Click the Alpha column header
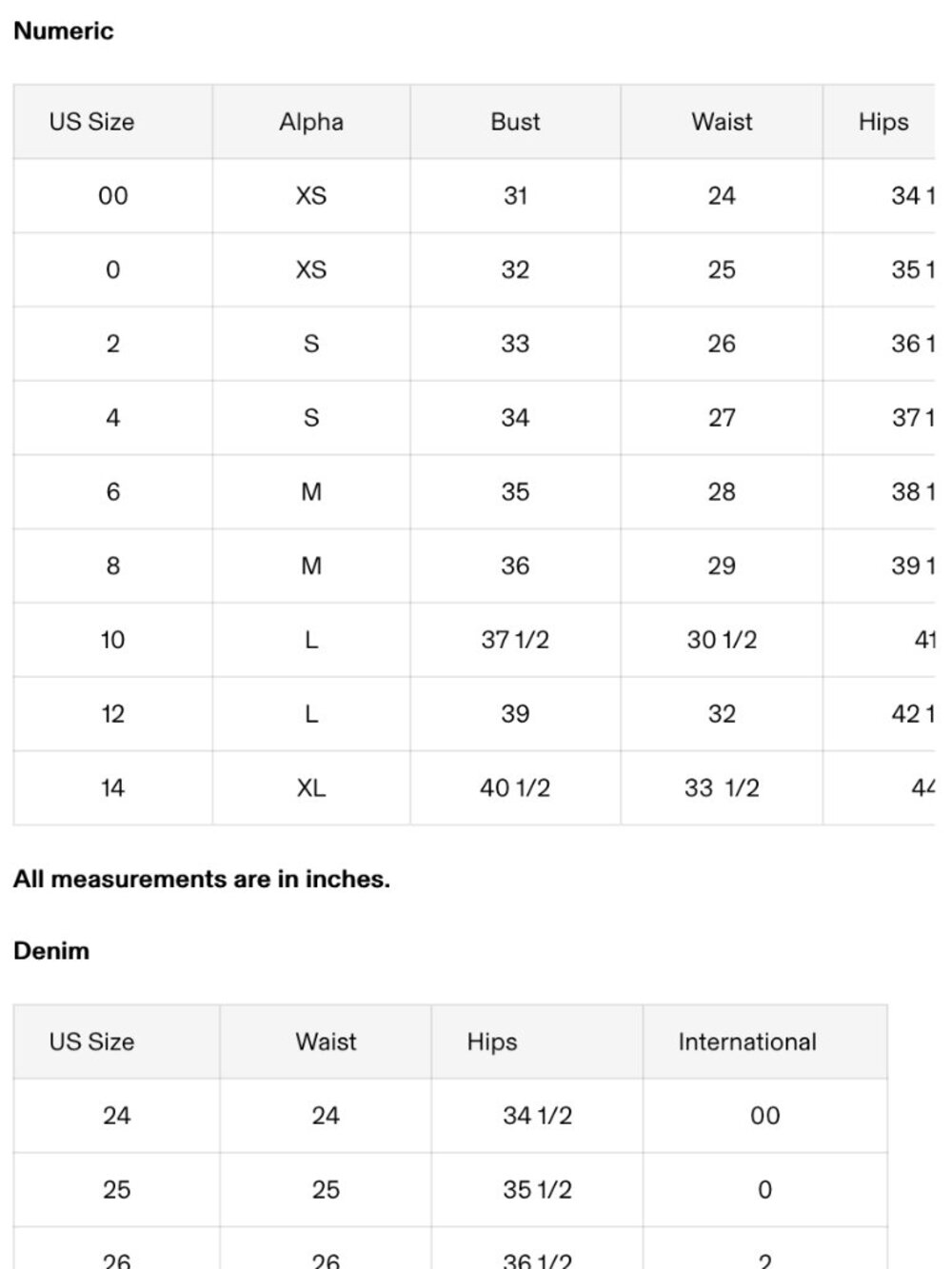The height and width of the screenshot is (1269, 952). (311, 122)
